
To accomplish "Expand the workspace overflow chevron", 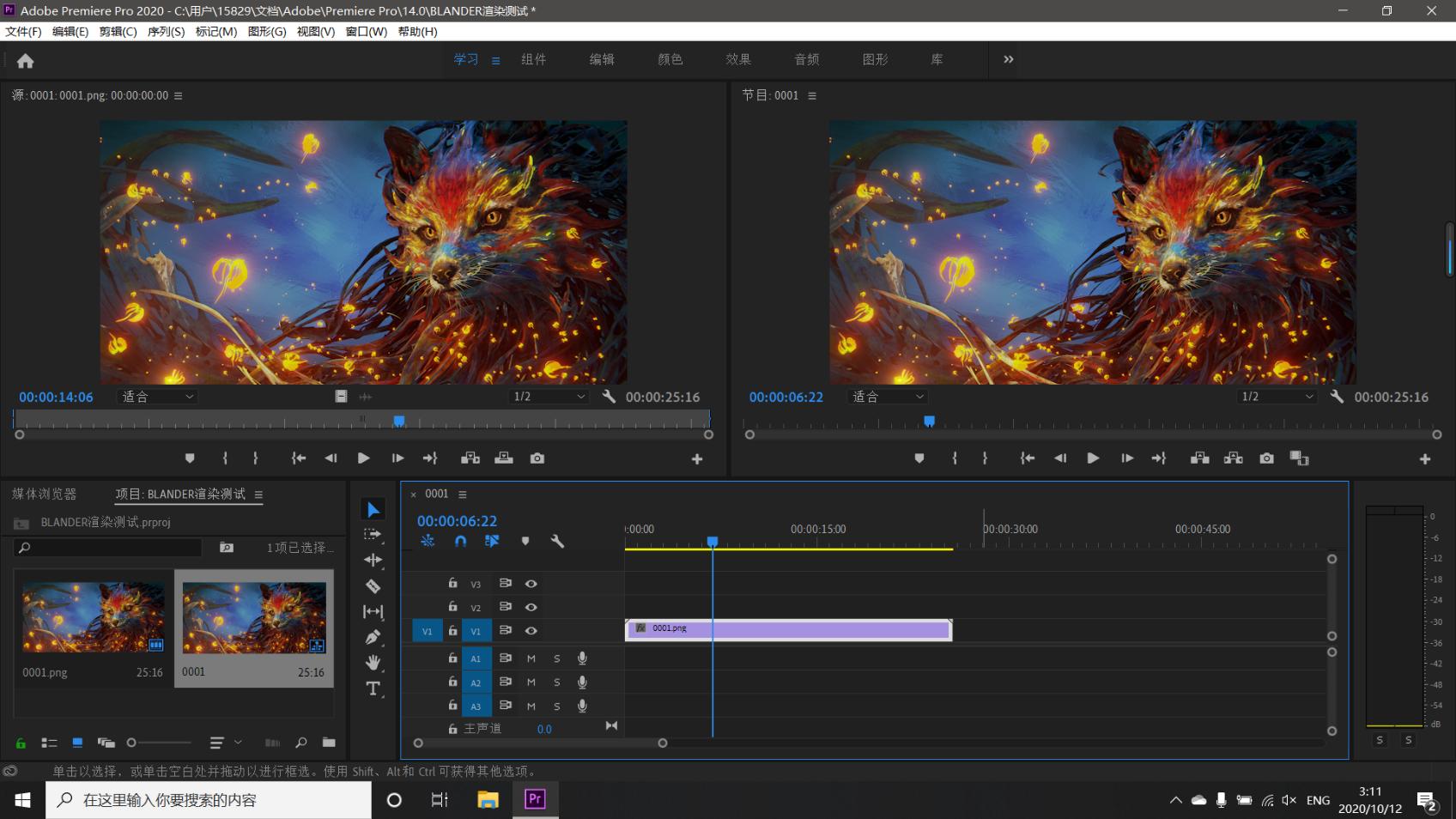I will click(x=1009, y=59).
